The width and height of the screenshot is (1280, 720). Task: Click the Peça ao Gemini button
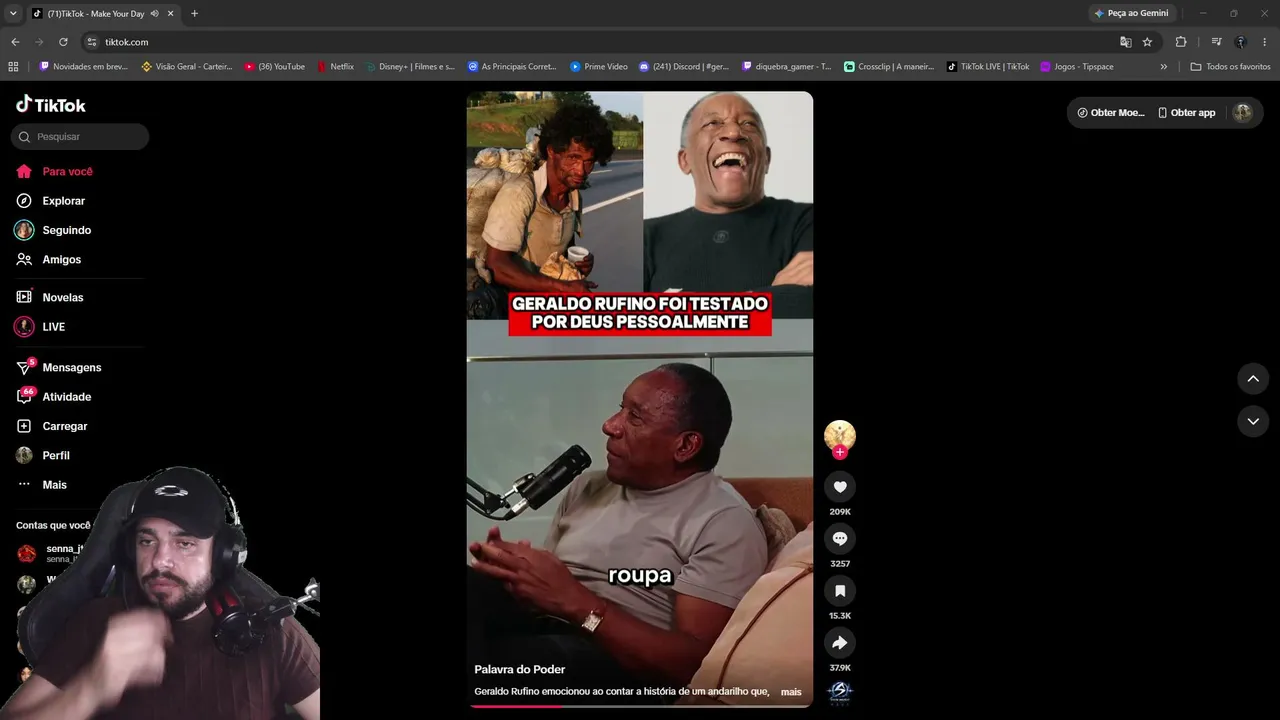(1131, 13)
